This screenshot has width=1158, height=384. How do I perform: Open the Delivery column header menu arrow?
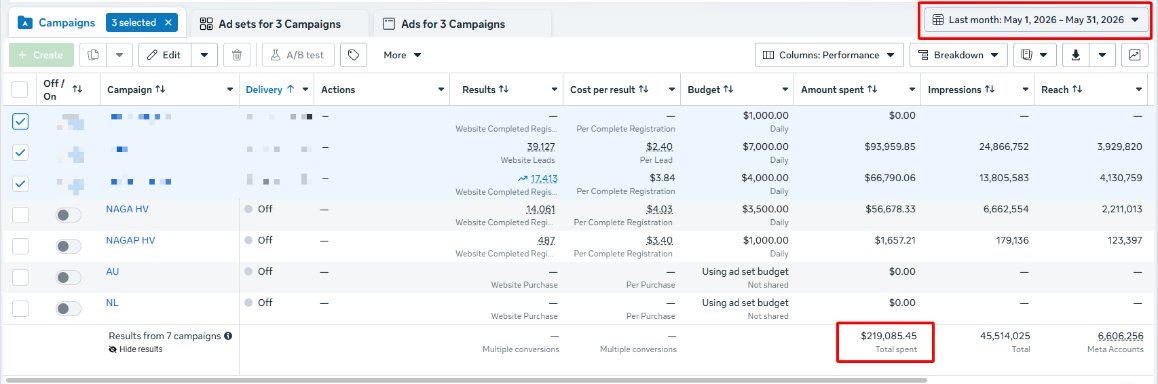[x=305, y=90]
